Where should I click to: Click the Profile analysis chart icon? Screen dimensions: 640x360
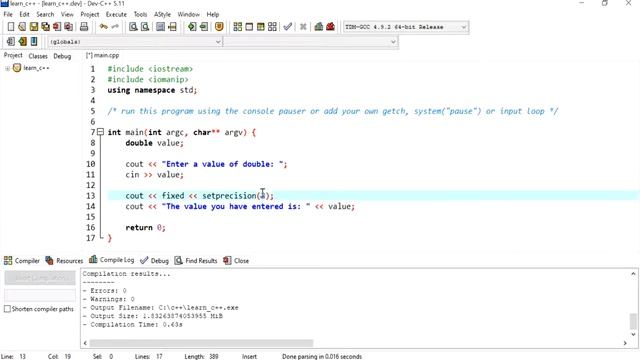[319, 27]
